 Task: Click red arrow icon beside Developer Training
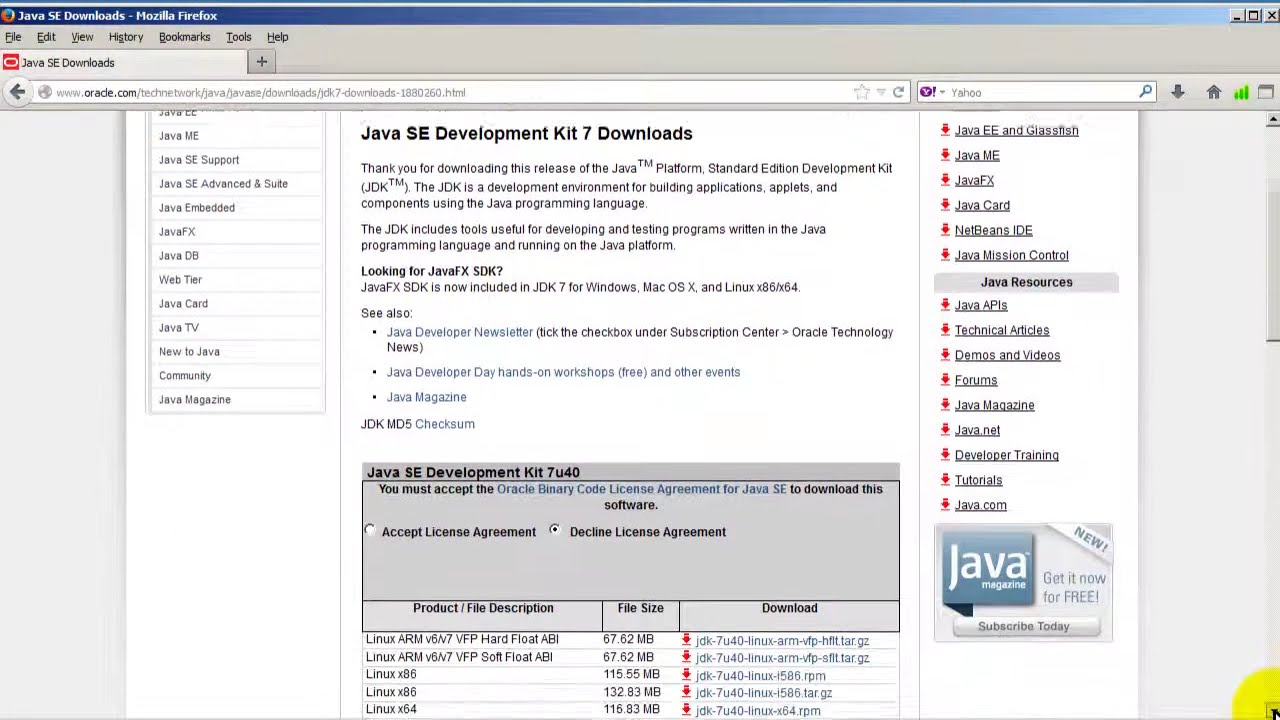pyautogui.click(x=945, y=455)
